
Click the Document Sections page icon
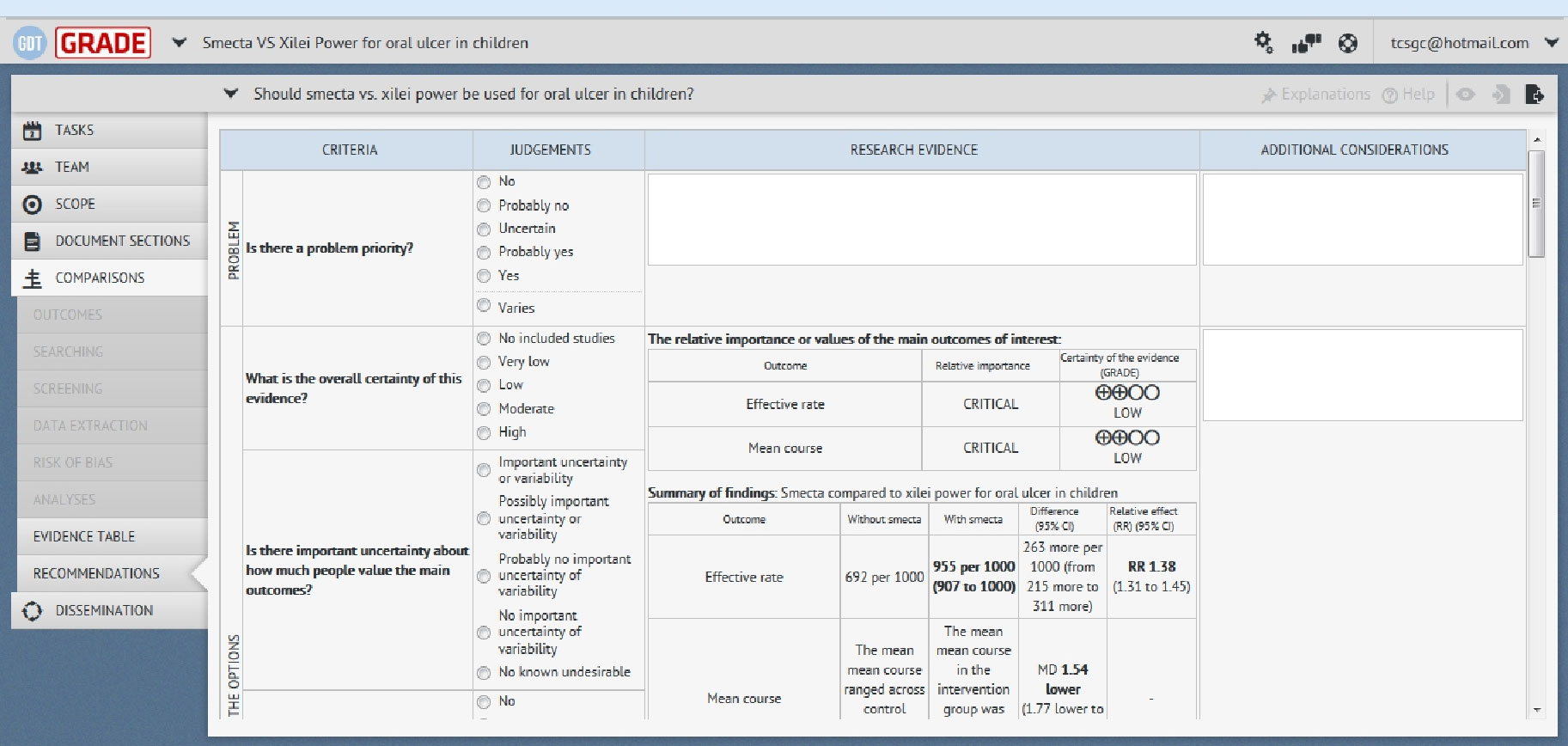32,242
